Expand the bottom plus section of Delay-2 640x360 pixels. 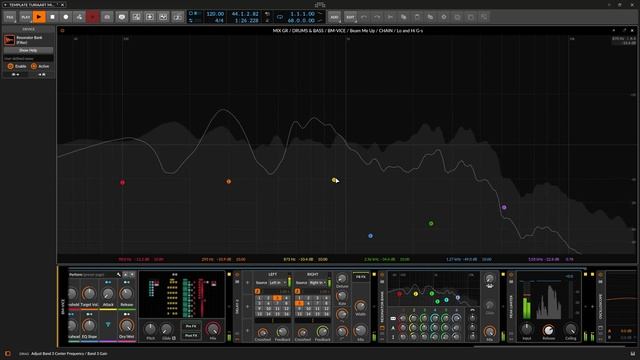tap(247, 331)
